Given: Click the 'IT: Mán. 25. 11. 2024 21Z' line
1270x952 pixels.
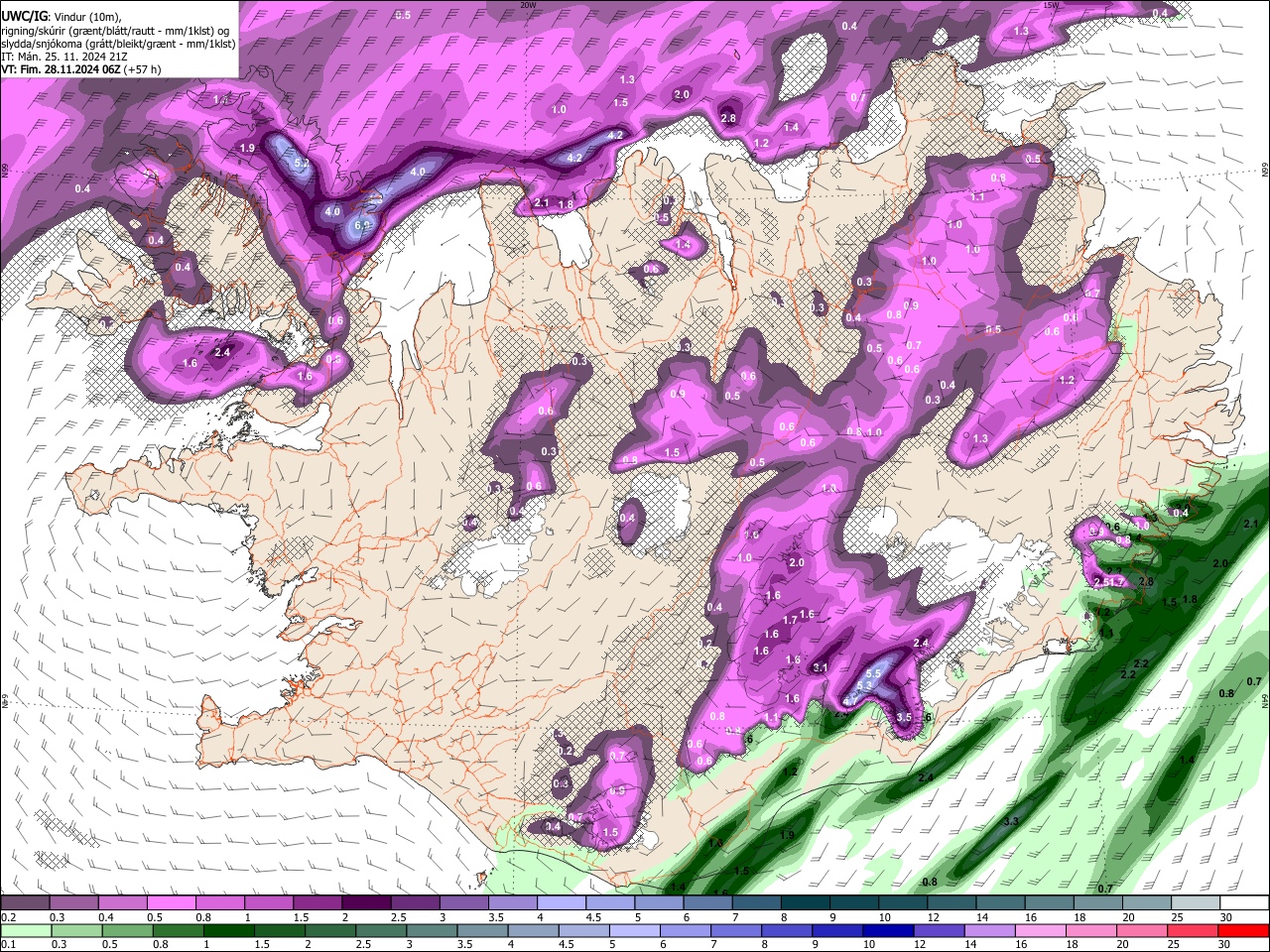Looking at the screenshot, I should pyautogui.click(x=63, y=57).
